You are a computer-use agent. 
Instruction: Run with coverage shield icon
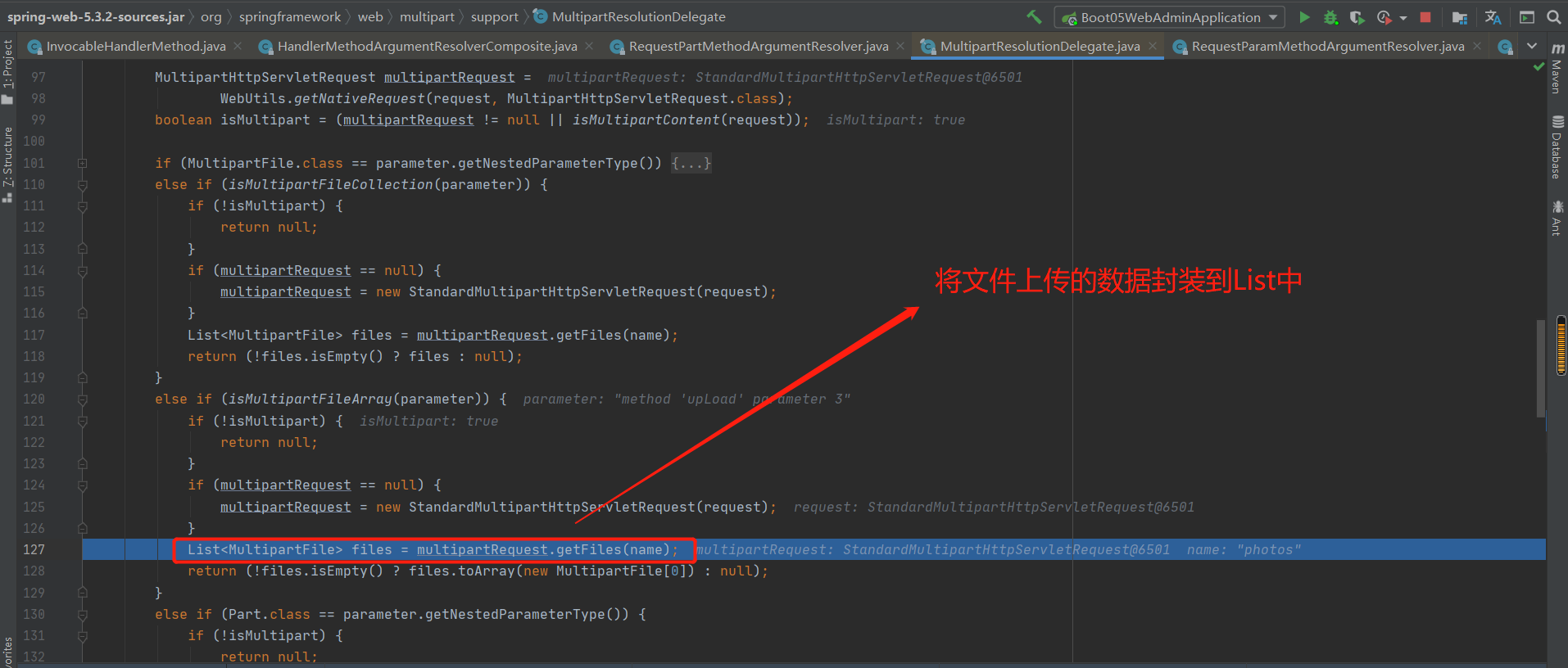[1357, 17]
